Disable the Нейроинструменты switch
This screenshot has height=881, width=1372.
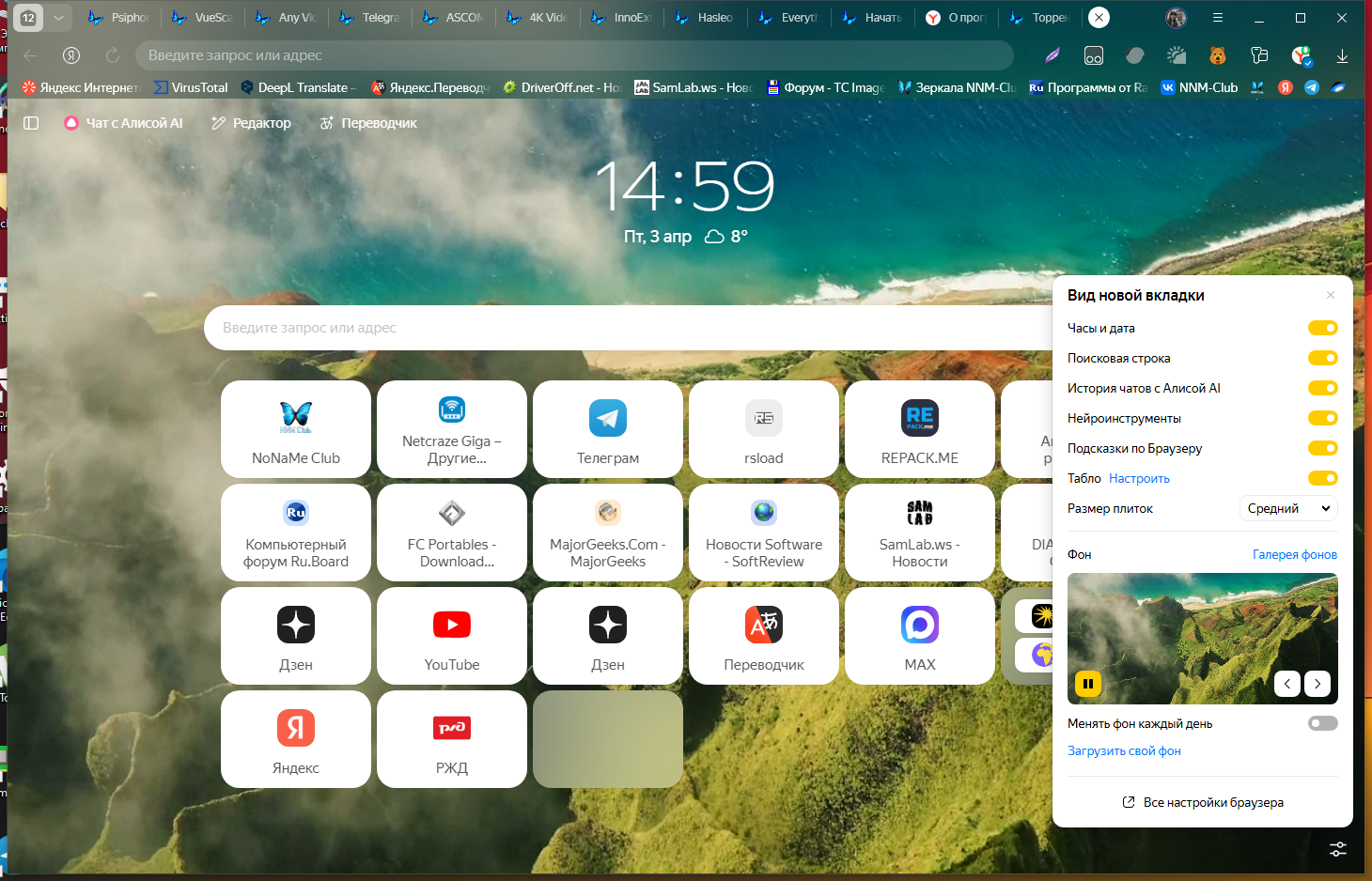(x=1323, y=418)
